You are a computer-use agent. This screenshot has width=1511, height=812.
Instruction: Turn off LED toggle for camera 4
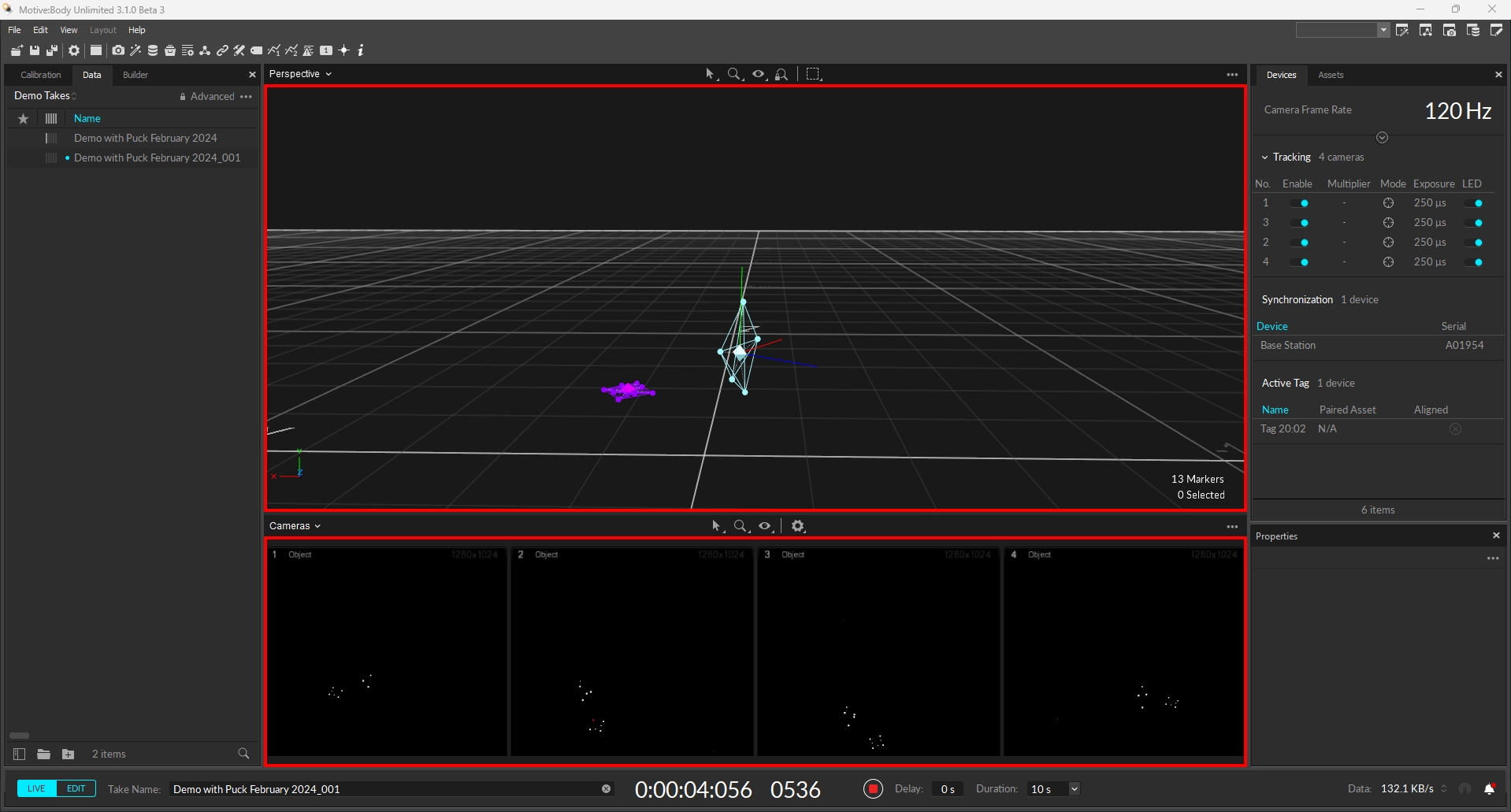pyautogui.click(x=1474, y=262)
